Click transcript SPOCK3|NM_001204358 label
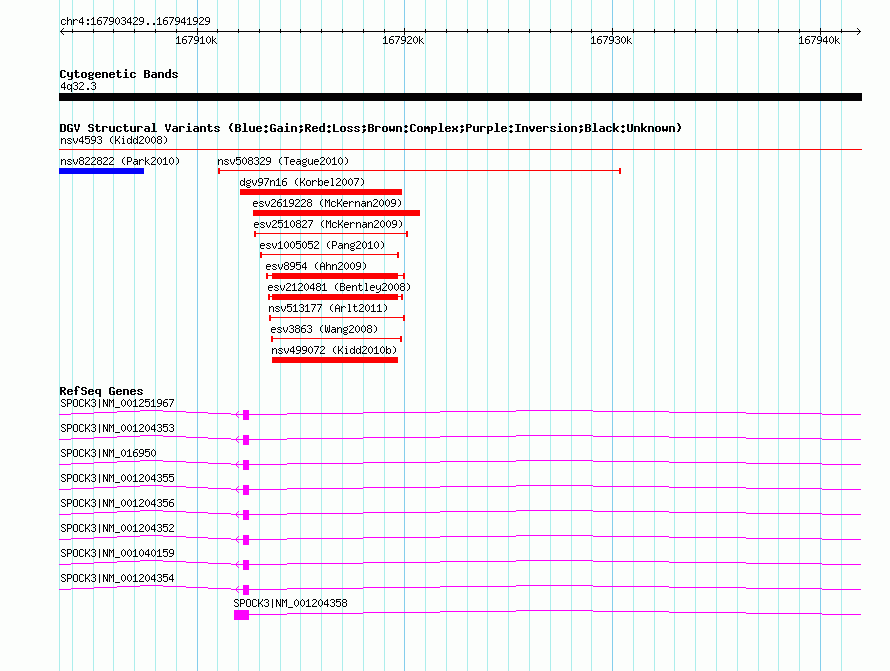The height and width of the screenshot is (671, 890). (290, 603)
